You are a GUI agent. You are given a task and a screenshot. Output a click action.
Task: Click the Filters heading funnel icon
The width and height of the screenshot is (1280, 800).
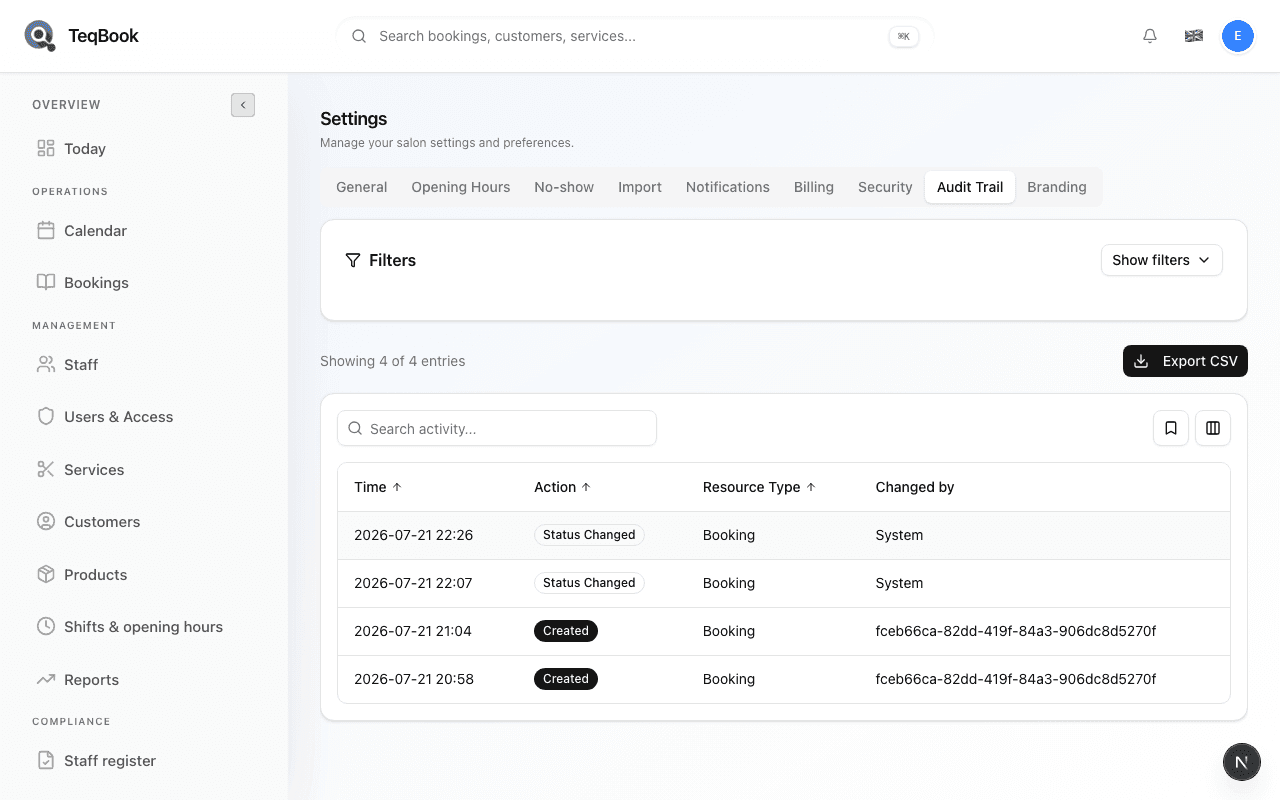pyautogui.click(x=353, y=260)
